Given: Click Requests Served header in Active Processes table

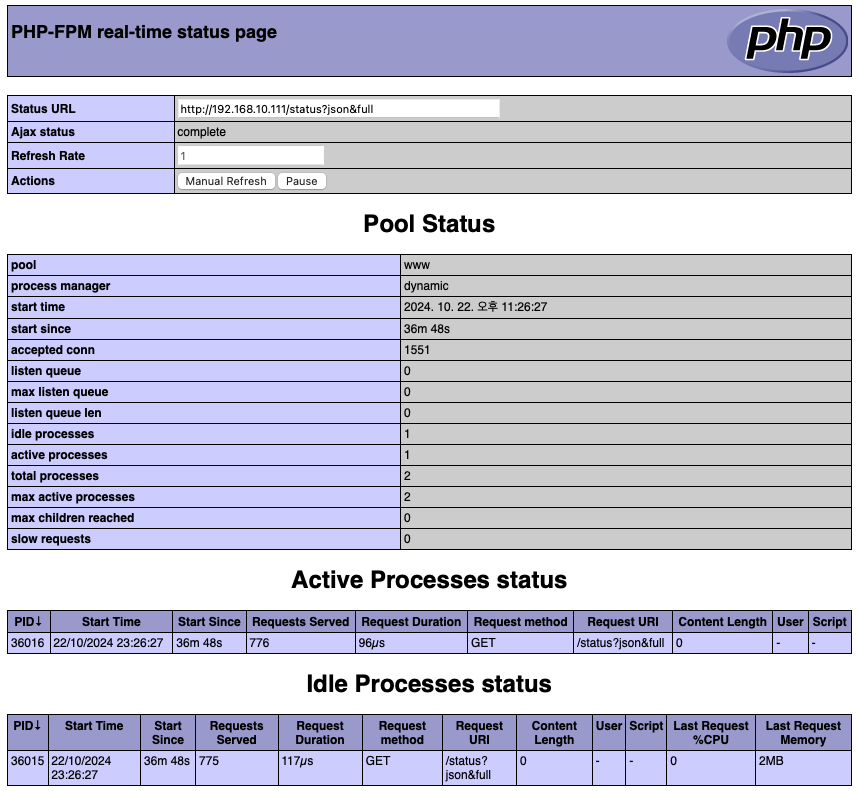Looking at the screenshot, I should point(301,622).
